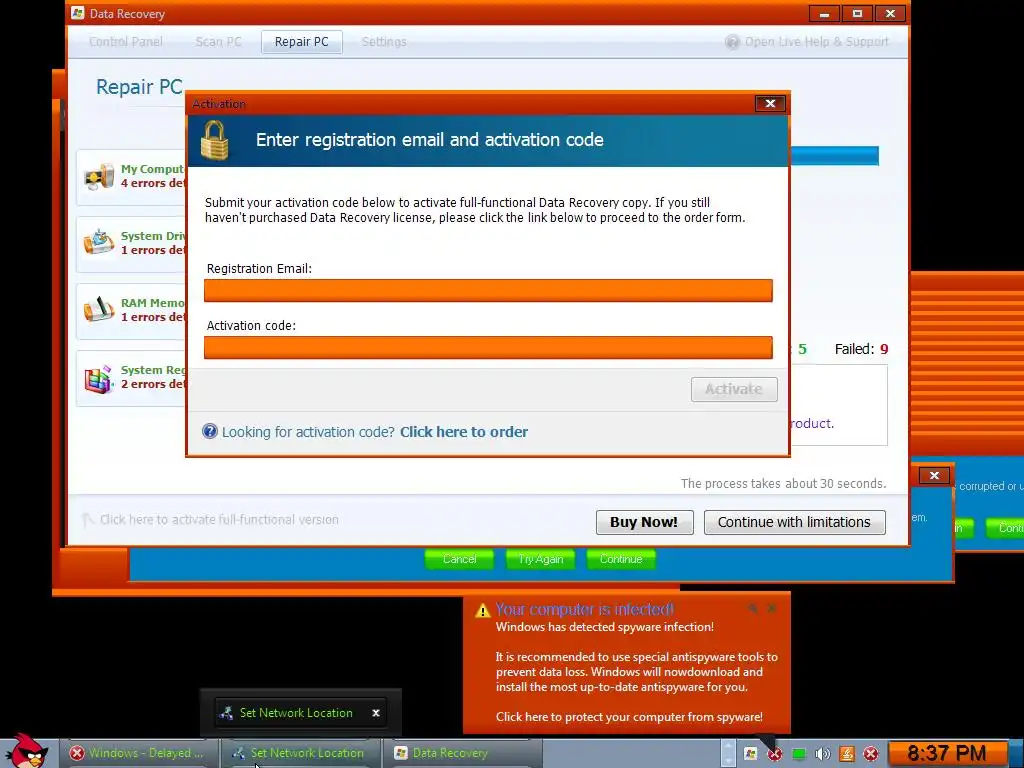1024x768 pixels.
Task: Click the orange pencil tray icon
Action: pos(847,754)
